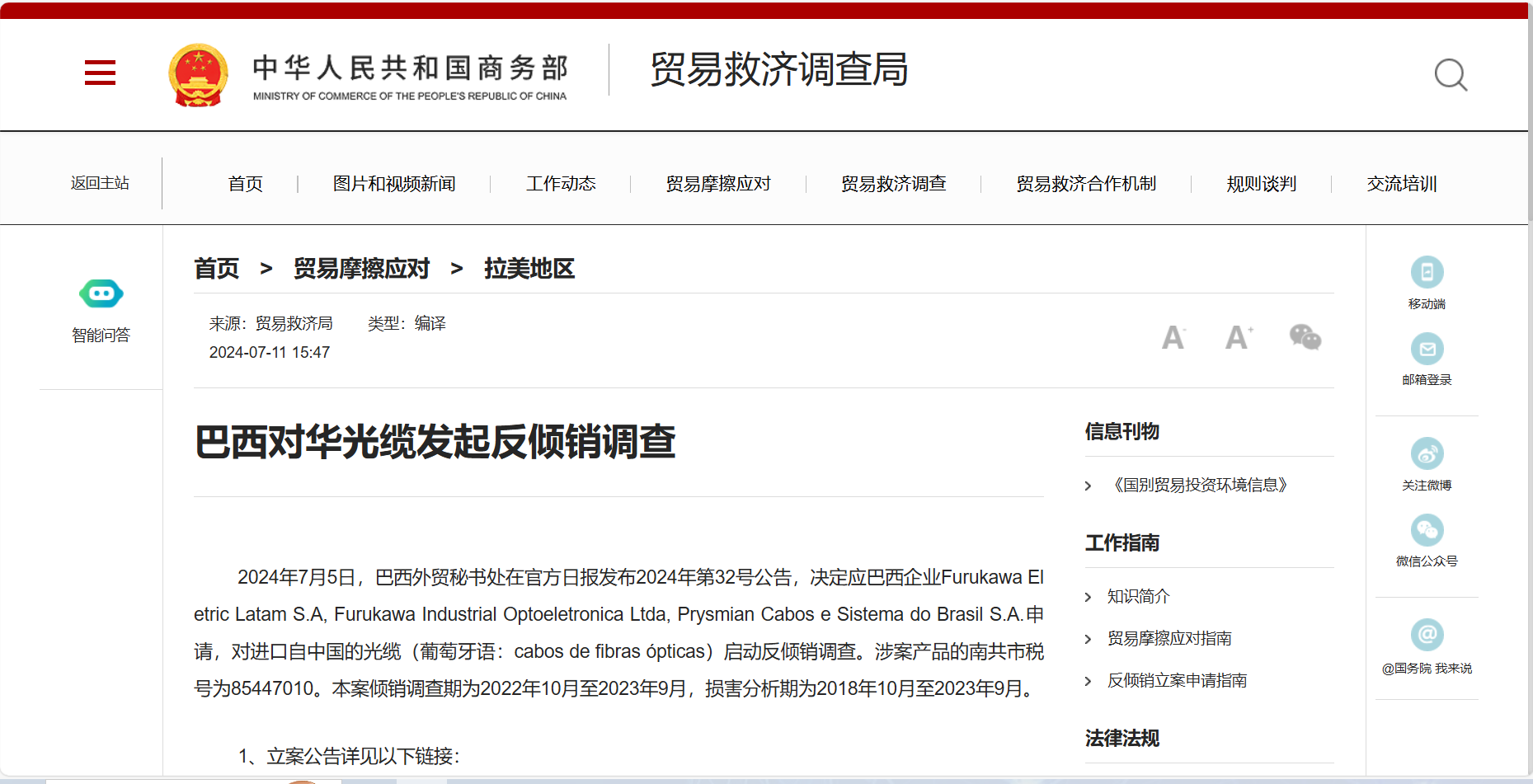This screenshot has width=1533, height=784.
Task: Share article via WeChat icon
Action: [x=1305, y=336]
